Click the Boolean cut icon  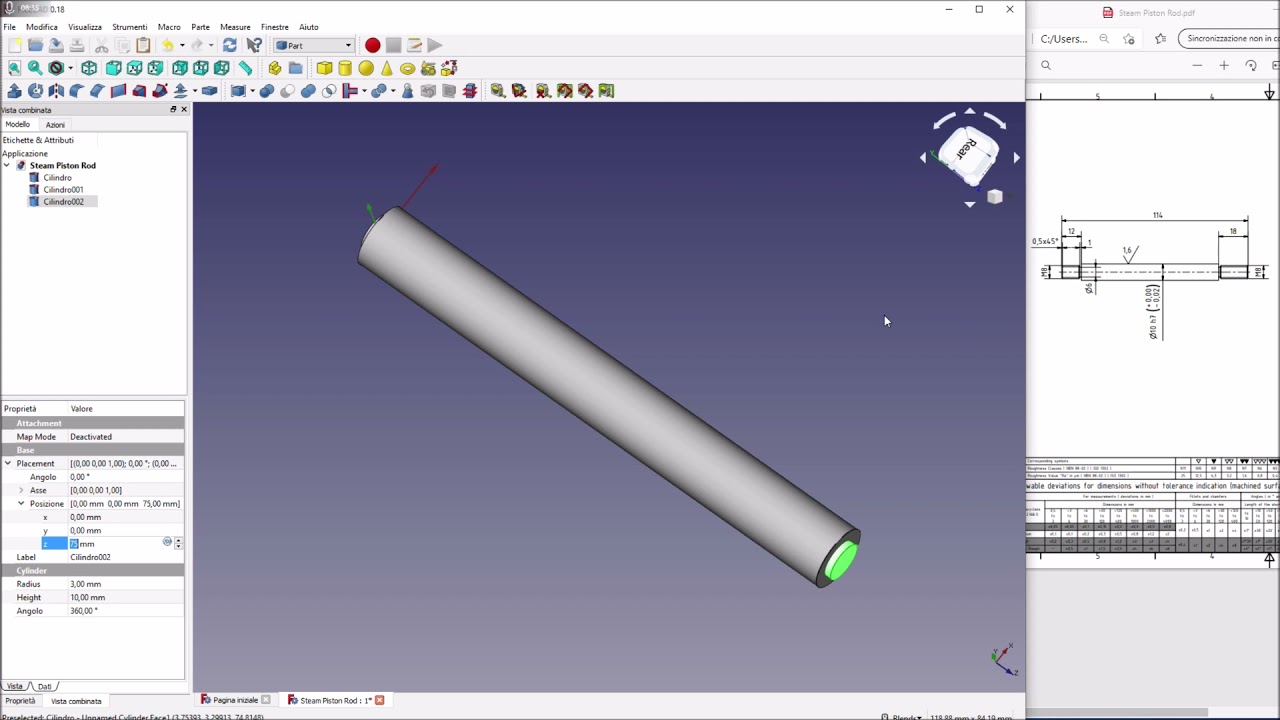[287, 91]
